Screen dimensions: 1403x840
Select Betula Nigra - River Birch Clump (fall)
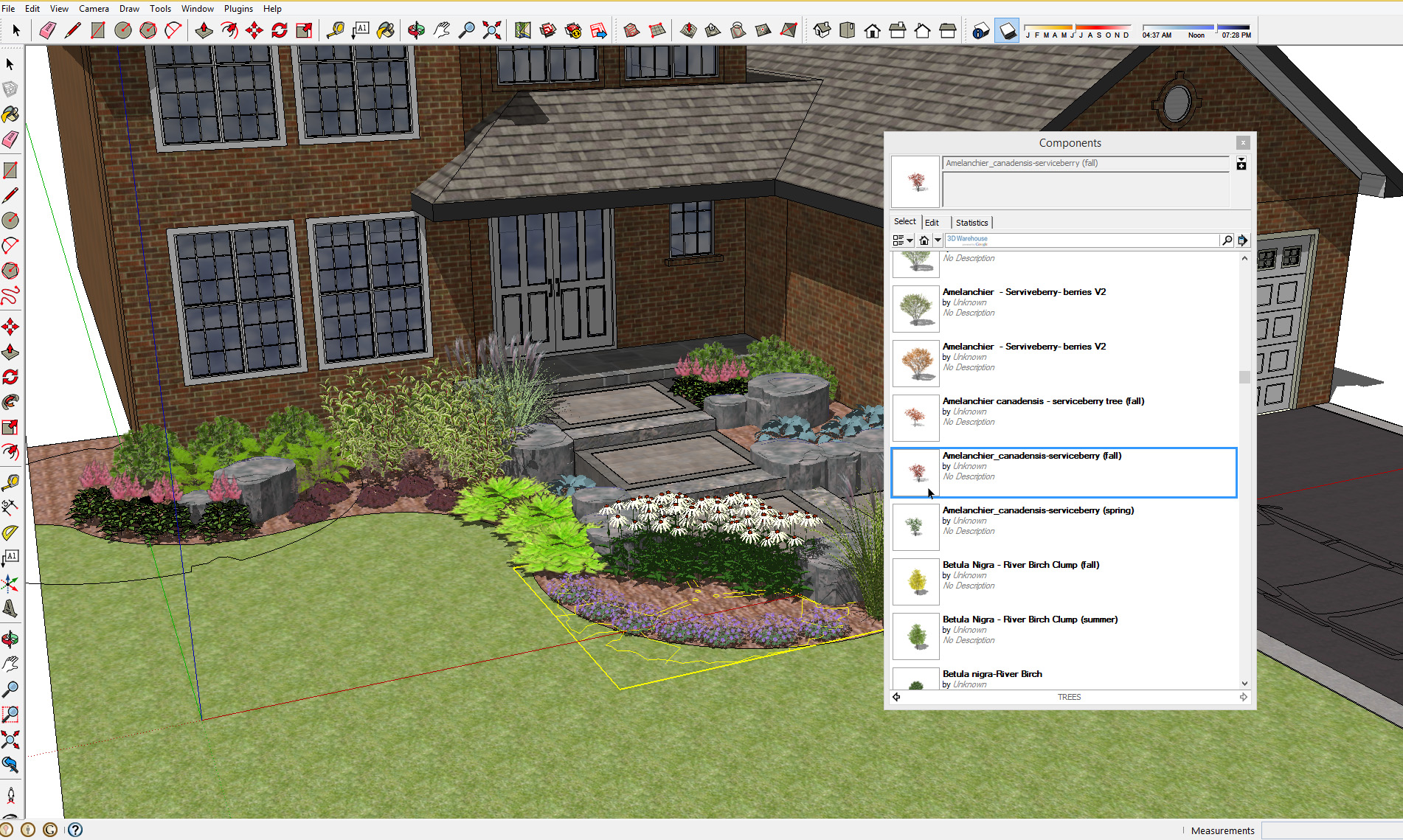point(1064,581)
